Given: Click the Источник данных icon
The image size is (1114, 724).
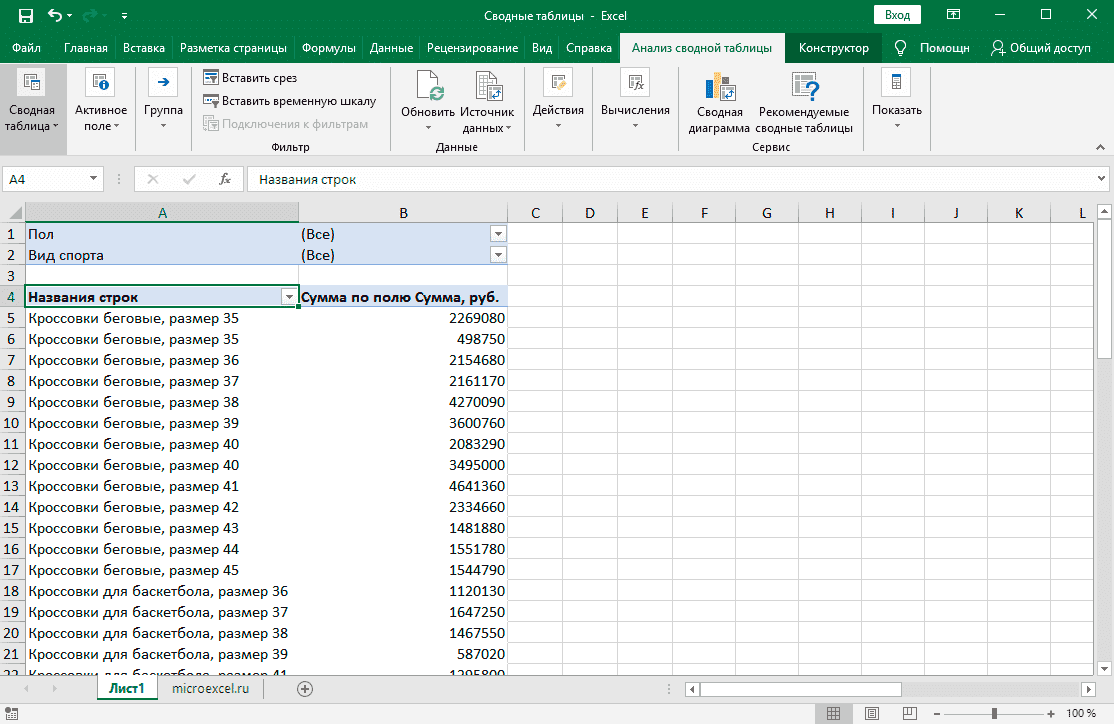Looking at the screenshot, I should [x=487, y=87].
